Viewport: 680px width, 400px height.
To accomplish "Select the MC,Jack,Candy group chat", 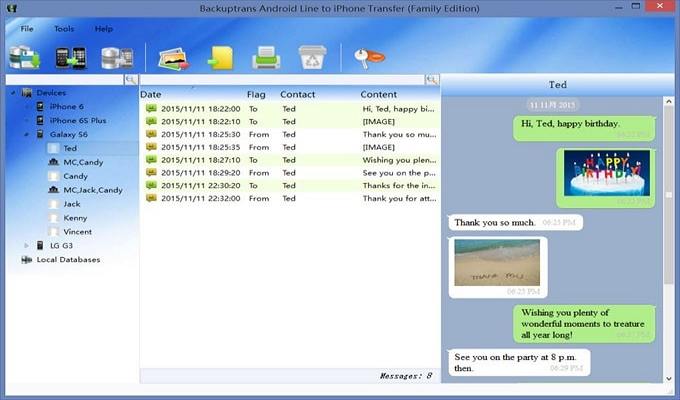I will coord(92,189).
